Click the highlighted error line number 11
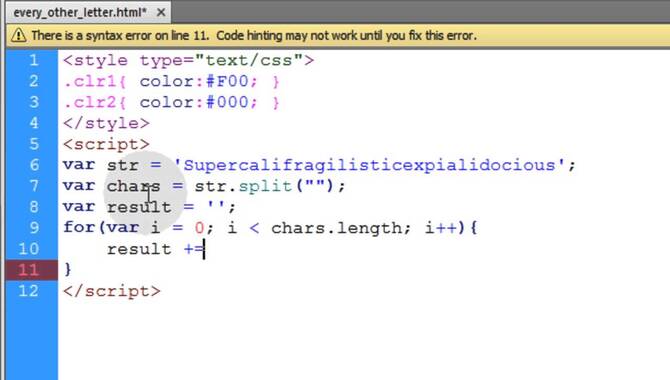 [29, 270]
